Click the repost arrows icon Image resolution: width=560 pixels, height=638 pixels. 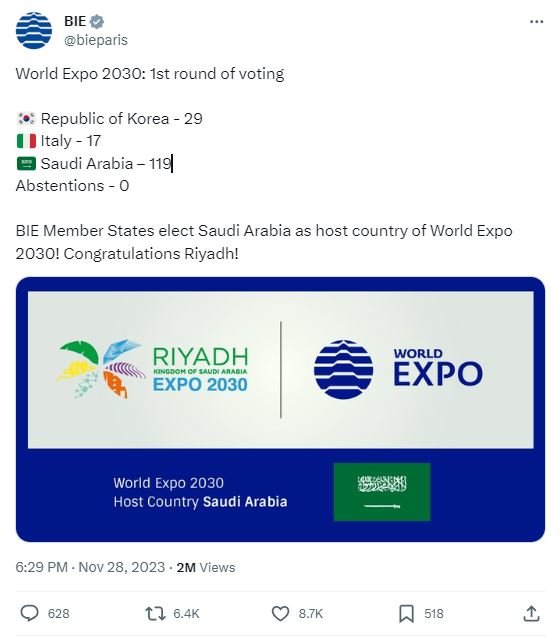click(x=155, y=613)
